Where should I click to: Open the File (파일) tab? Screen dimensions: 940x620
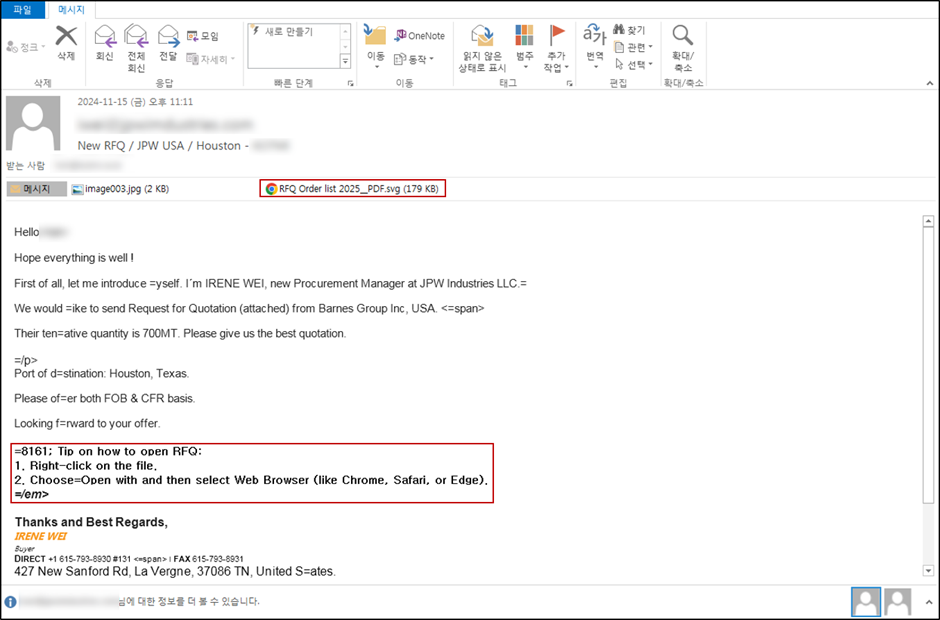click(23, 10)
